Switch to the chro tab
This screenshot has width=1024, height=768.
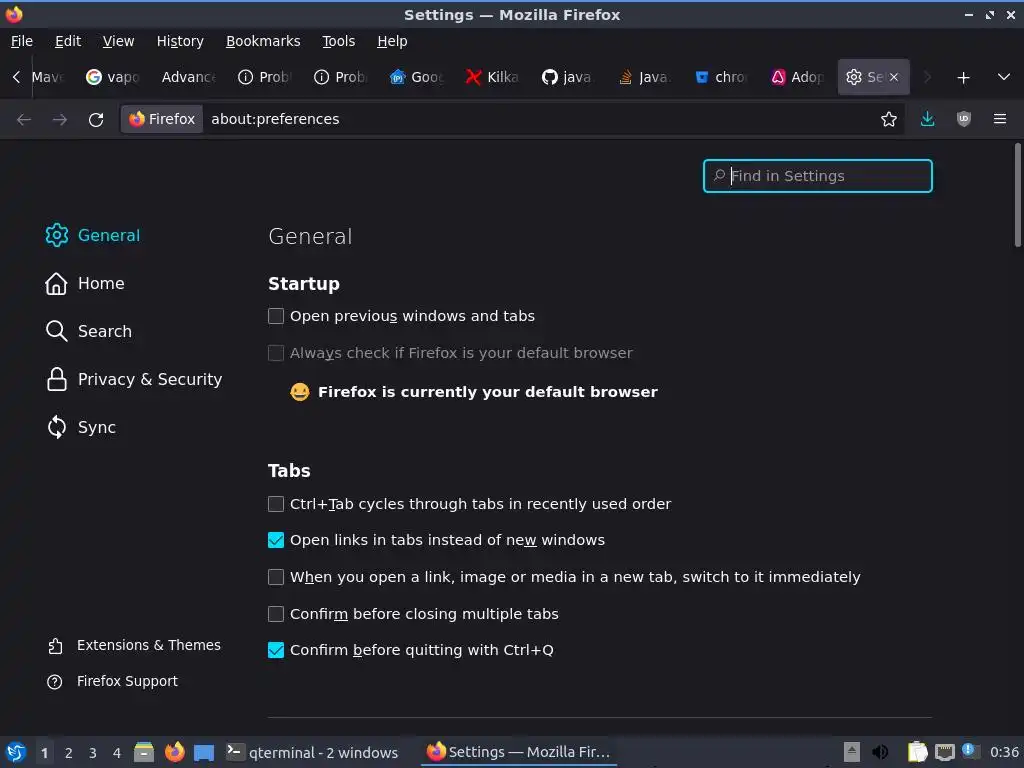tap(720, 77)
